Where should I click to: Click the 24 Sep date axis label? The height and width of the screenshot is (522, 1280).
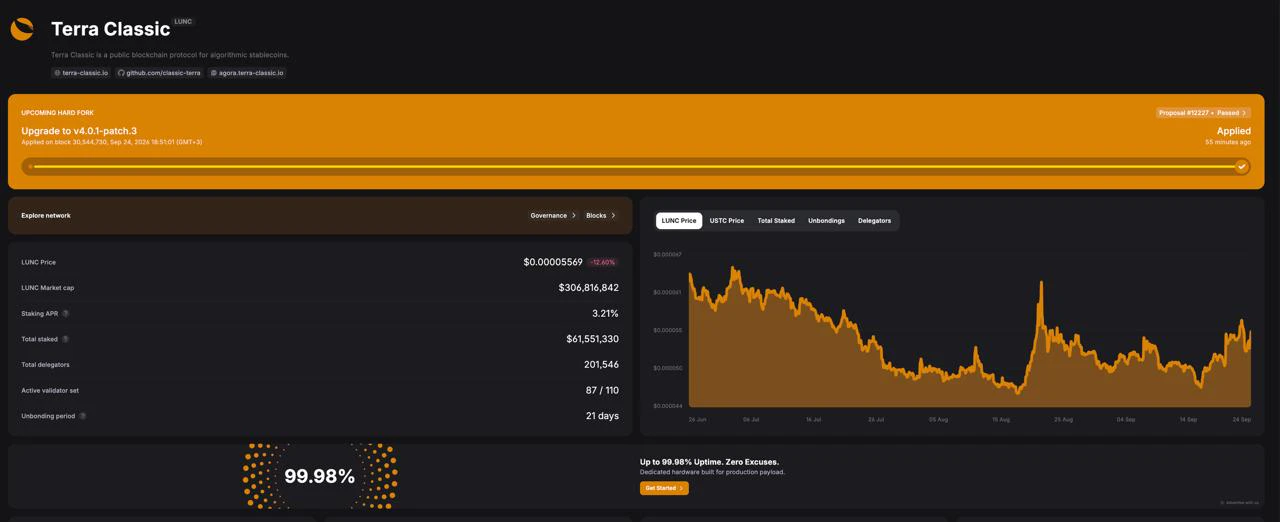1242,420
